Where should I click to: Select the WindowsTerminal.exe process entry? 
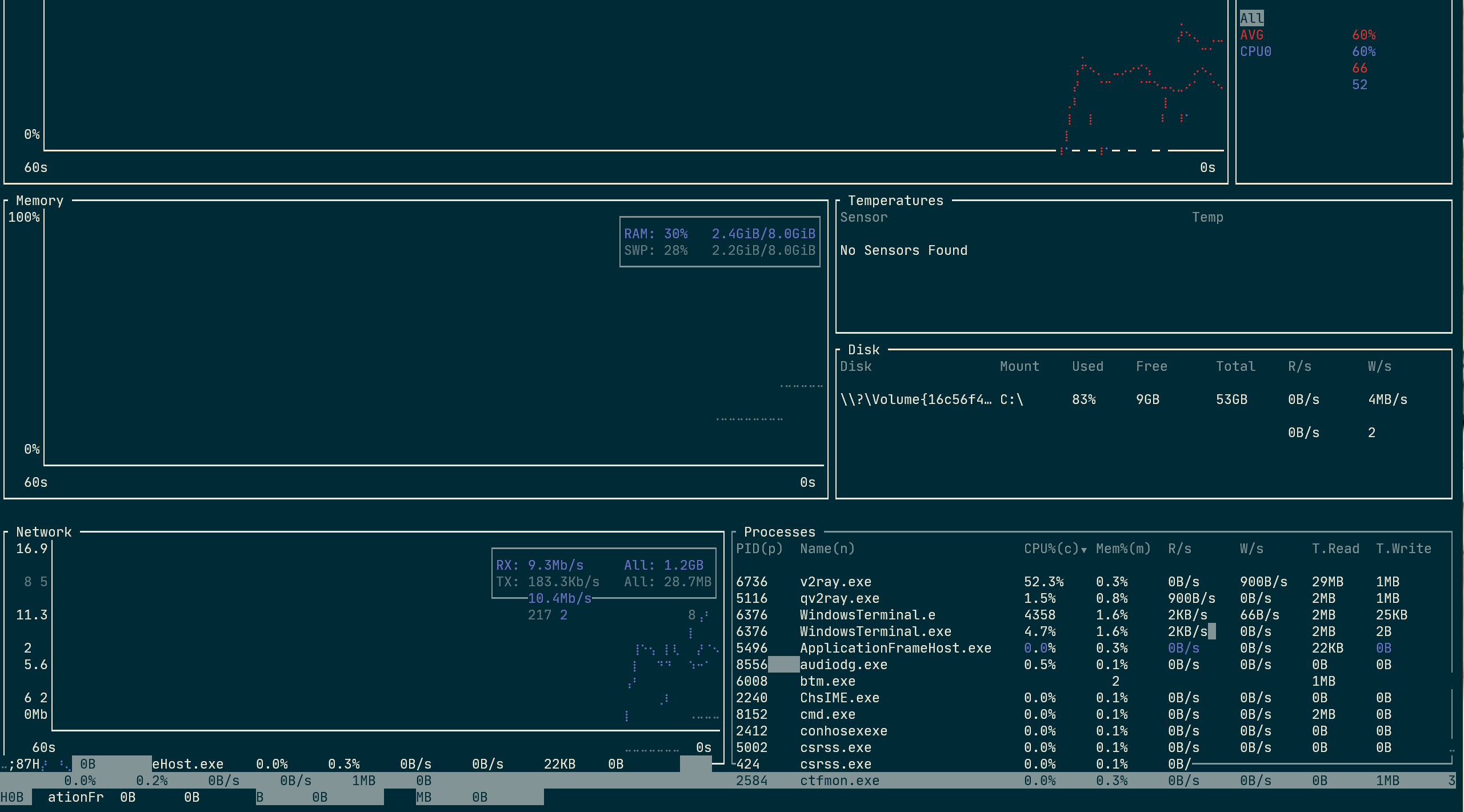(x=875, y=631)
